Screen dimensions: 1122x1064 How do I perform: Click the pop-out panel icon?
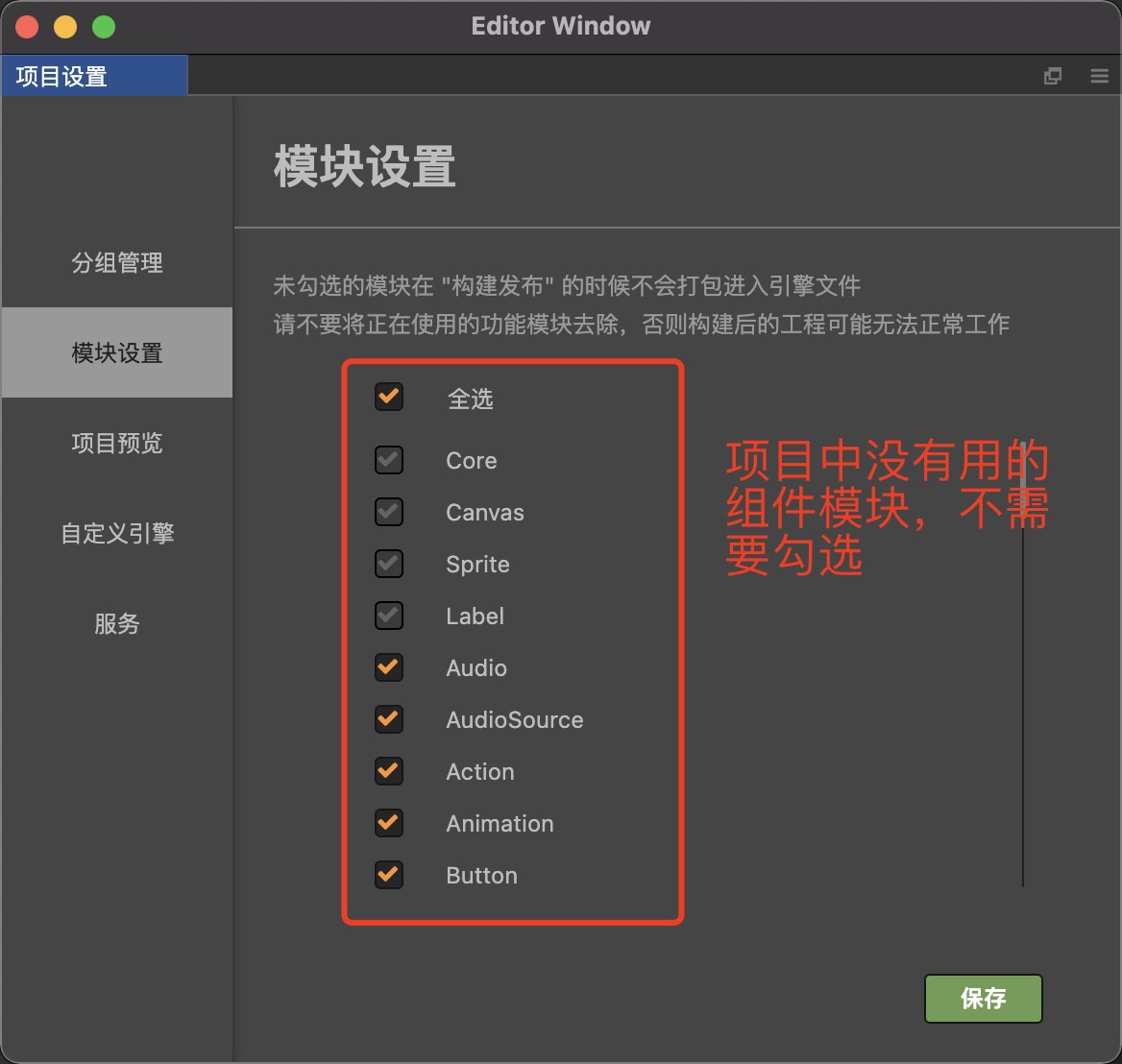[1053, 75]
